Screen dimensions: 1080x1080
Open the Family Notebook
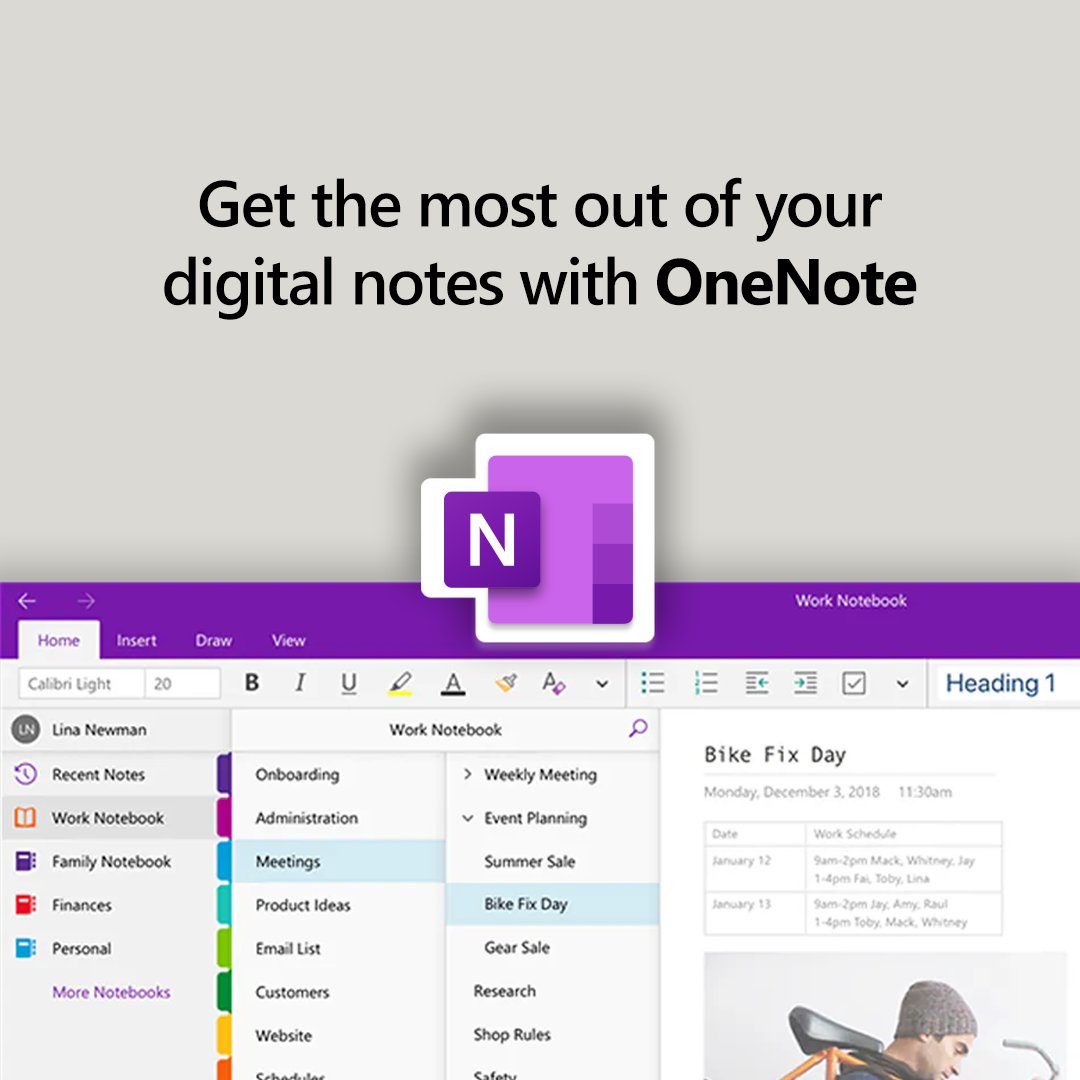pyautogui.click(x=111, y=861)
